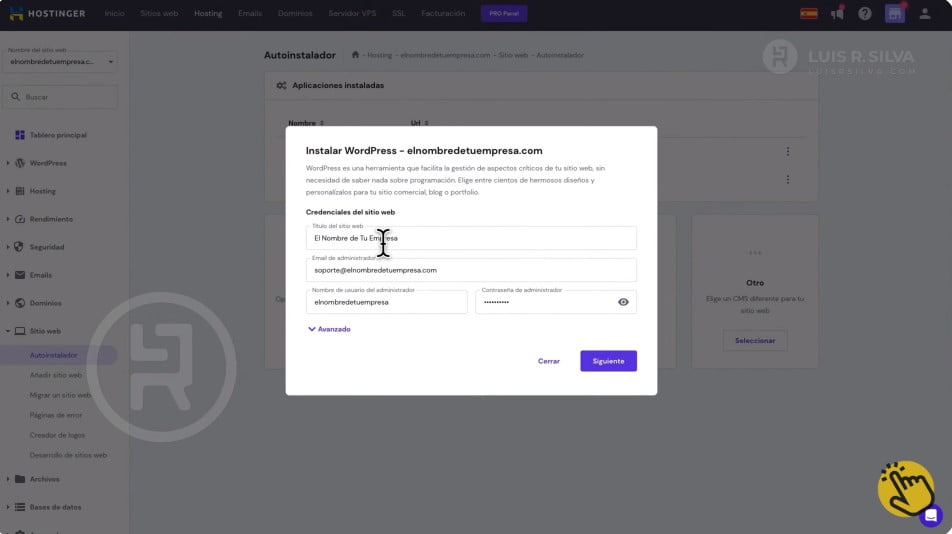Click the Hosting sidebar icon
This screenshot has width=952, height=534.
(20, 191)
